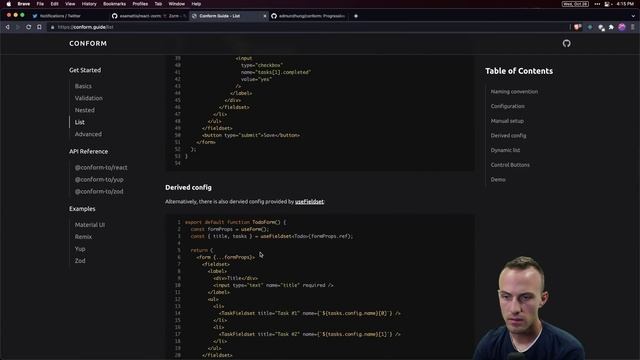Click the CONFORM logo
Screen dimensions: 640x360
point(88,43)
